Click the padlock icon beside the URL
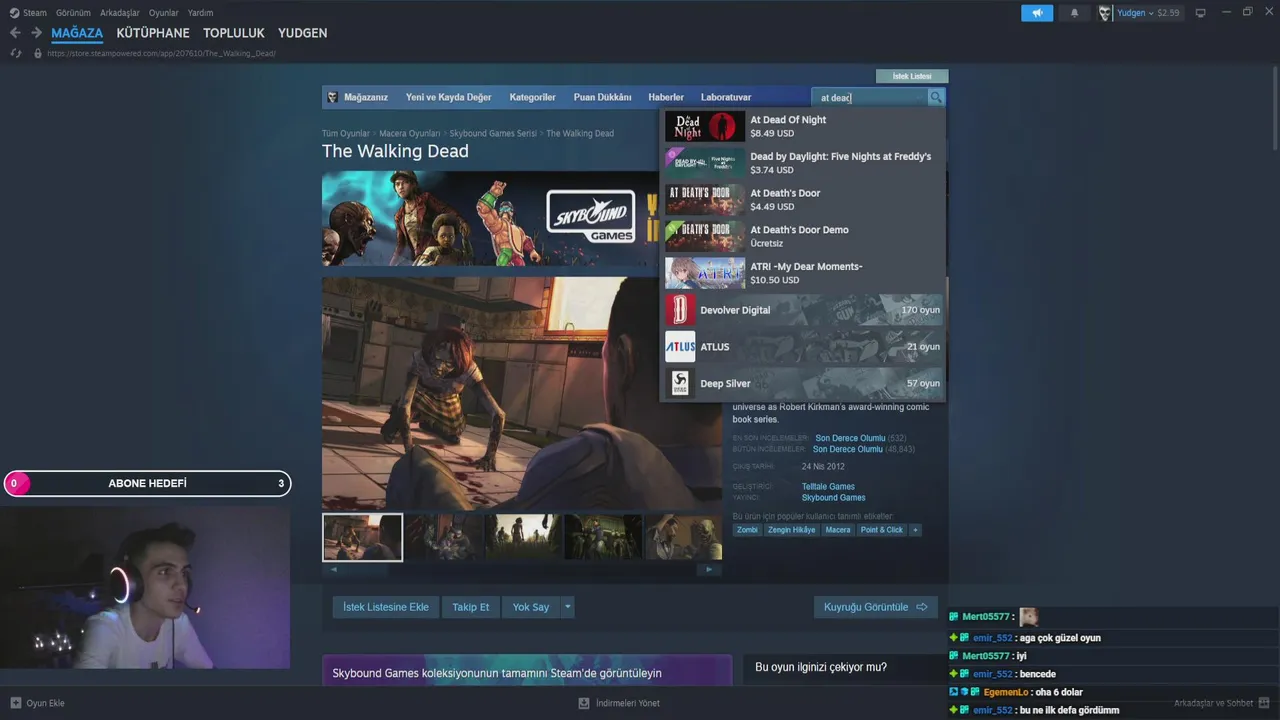This screenshot has height=720, width=1280. pyautogui.click(x=38, y=53)
